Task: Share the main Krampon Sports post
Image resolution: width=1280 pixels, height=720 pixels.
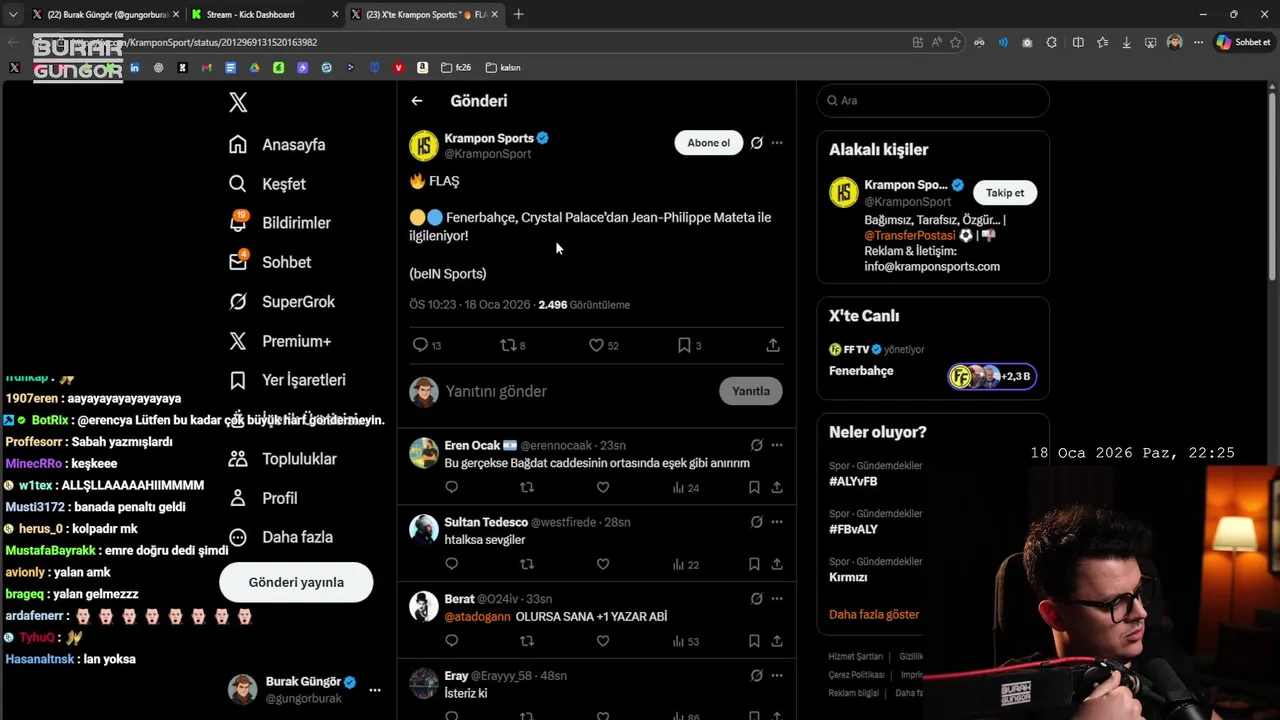Action: [x=773, y=345]
